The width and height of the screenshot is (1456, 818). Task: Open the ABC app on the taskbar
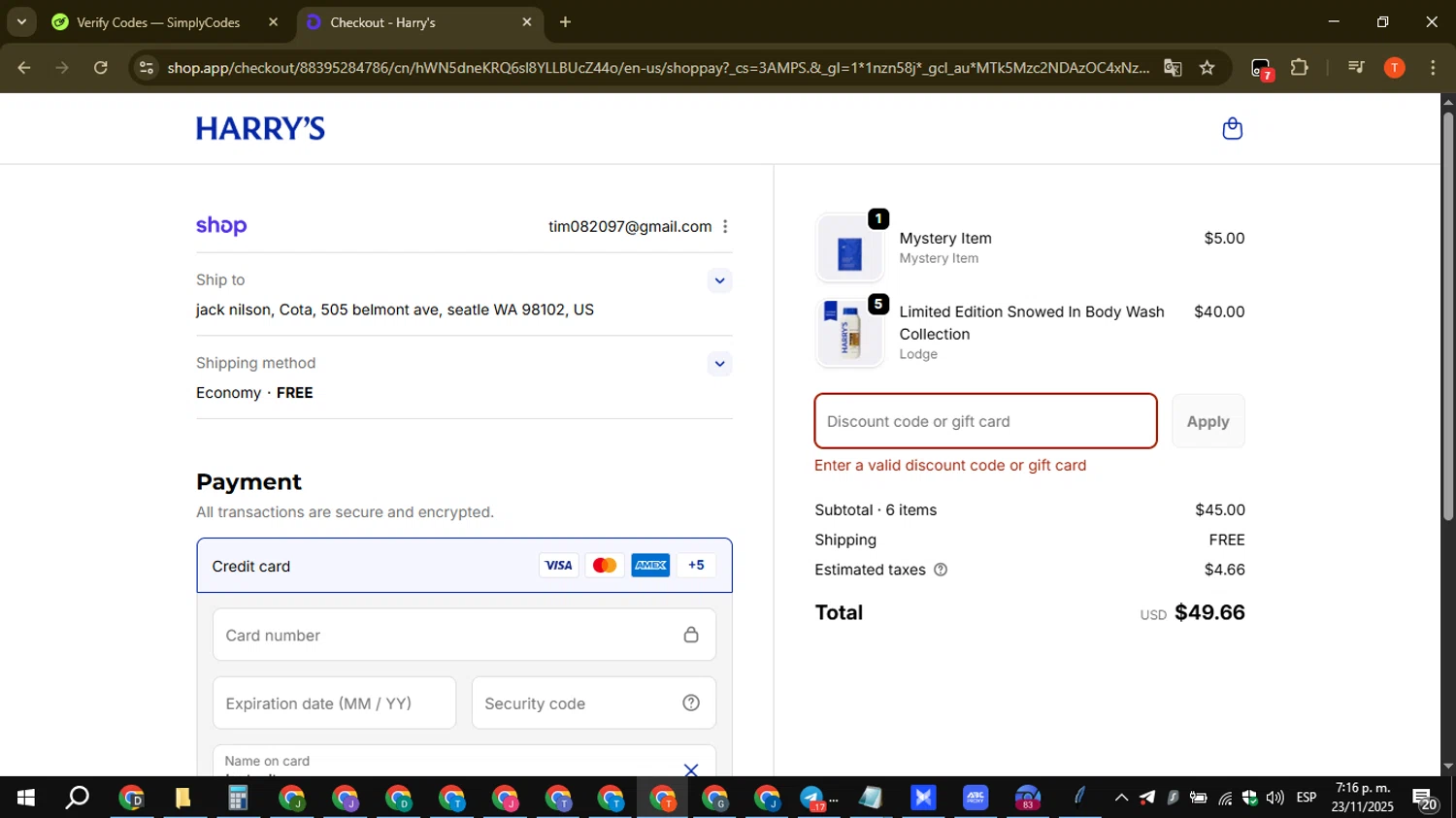976,799
